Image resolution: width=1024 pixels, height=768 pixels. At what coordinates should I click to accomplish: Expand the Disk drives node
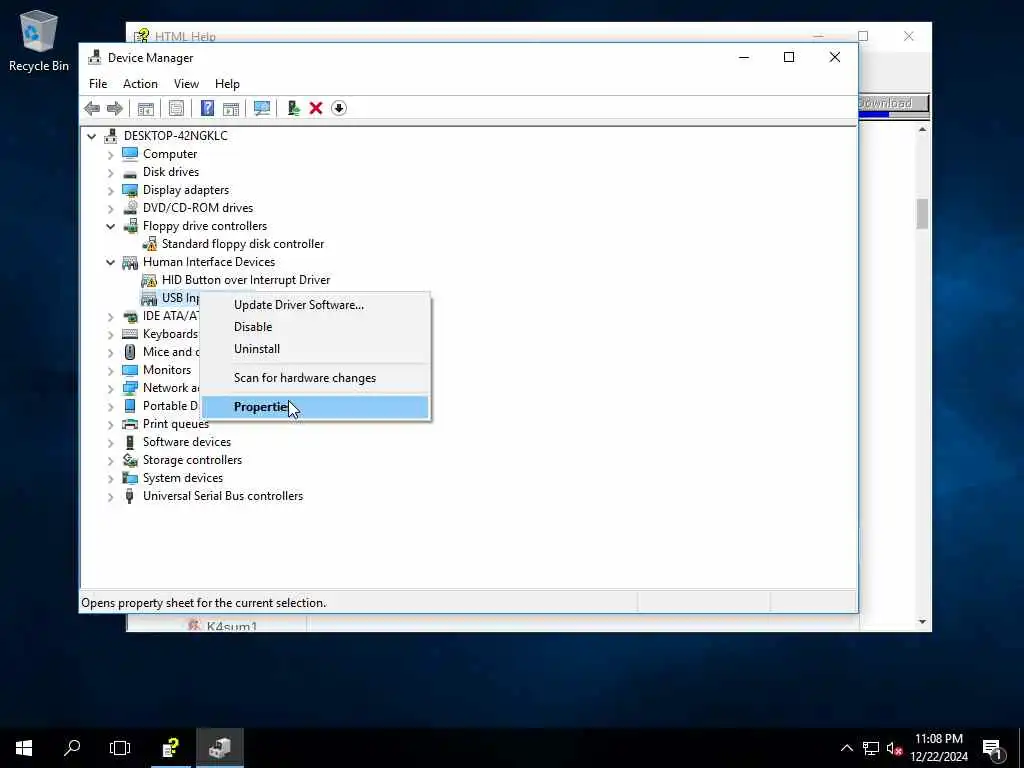coord(110,173)
